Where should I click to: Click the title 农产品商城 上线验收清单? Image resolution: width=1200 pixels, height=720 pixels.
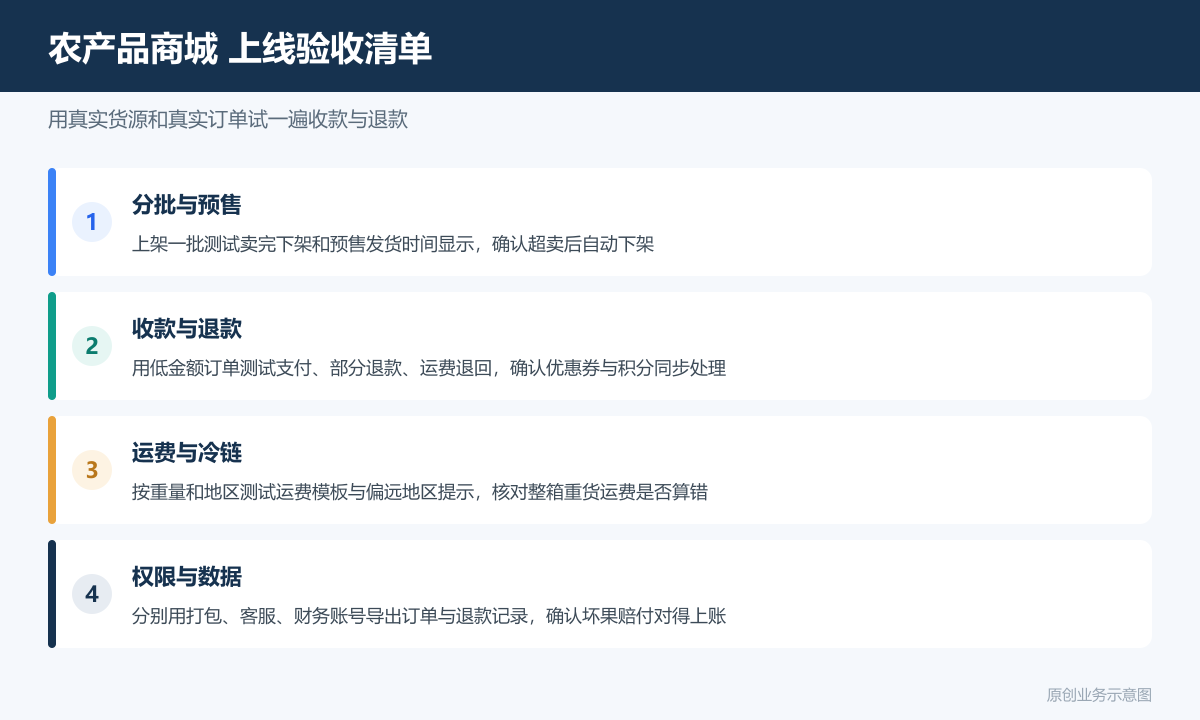click(x=240, y=47)
